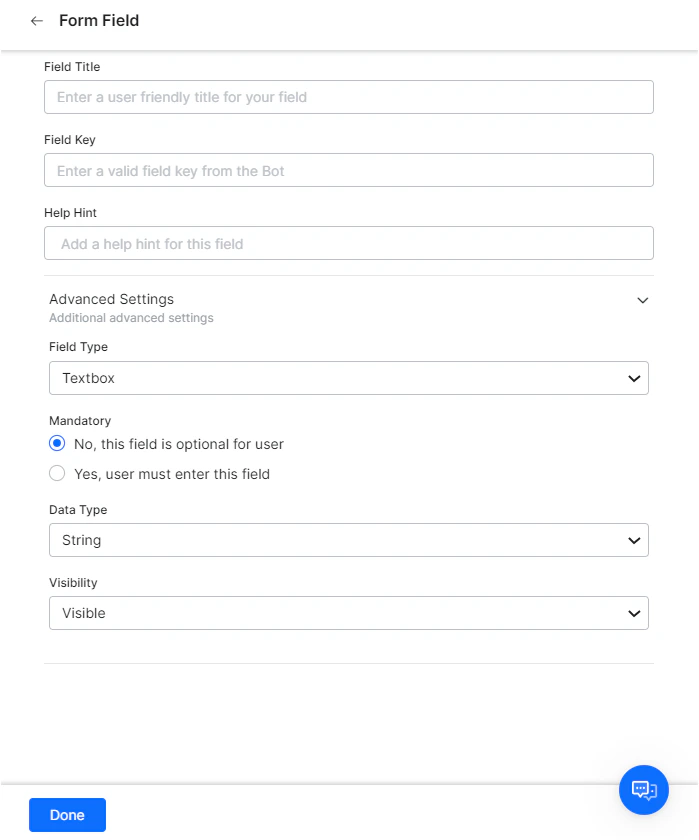Click into the Help Hint input
This screenshot has height=840, width=699.
click(348, 243)
